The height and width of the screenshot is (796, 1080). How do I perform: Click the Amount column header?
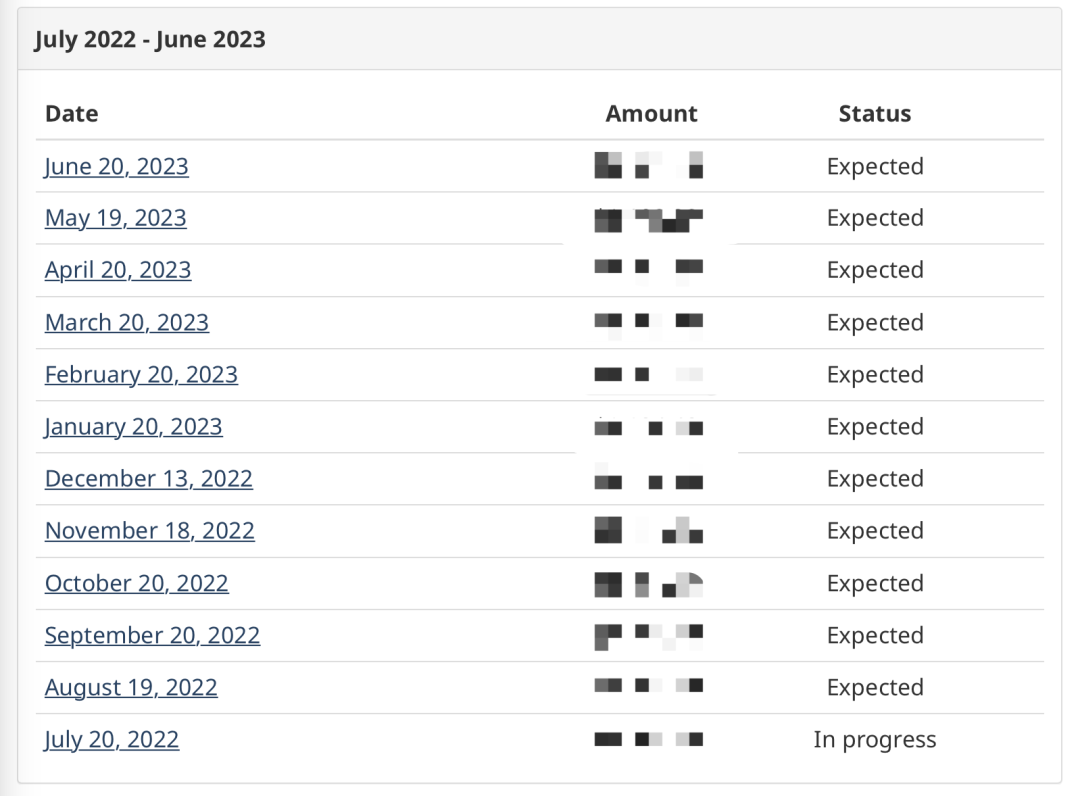[651, 114]
